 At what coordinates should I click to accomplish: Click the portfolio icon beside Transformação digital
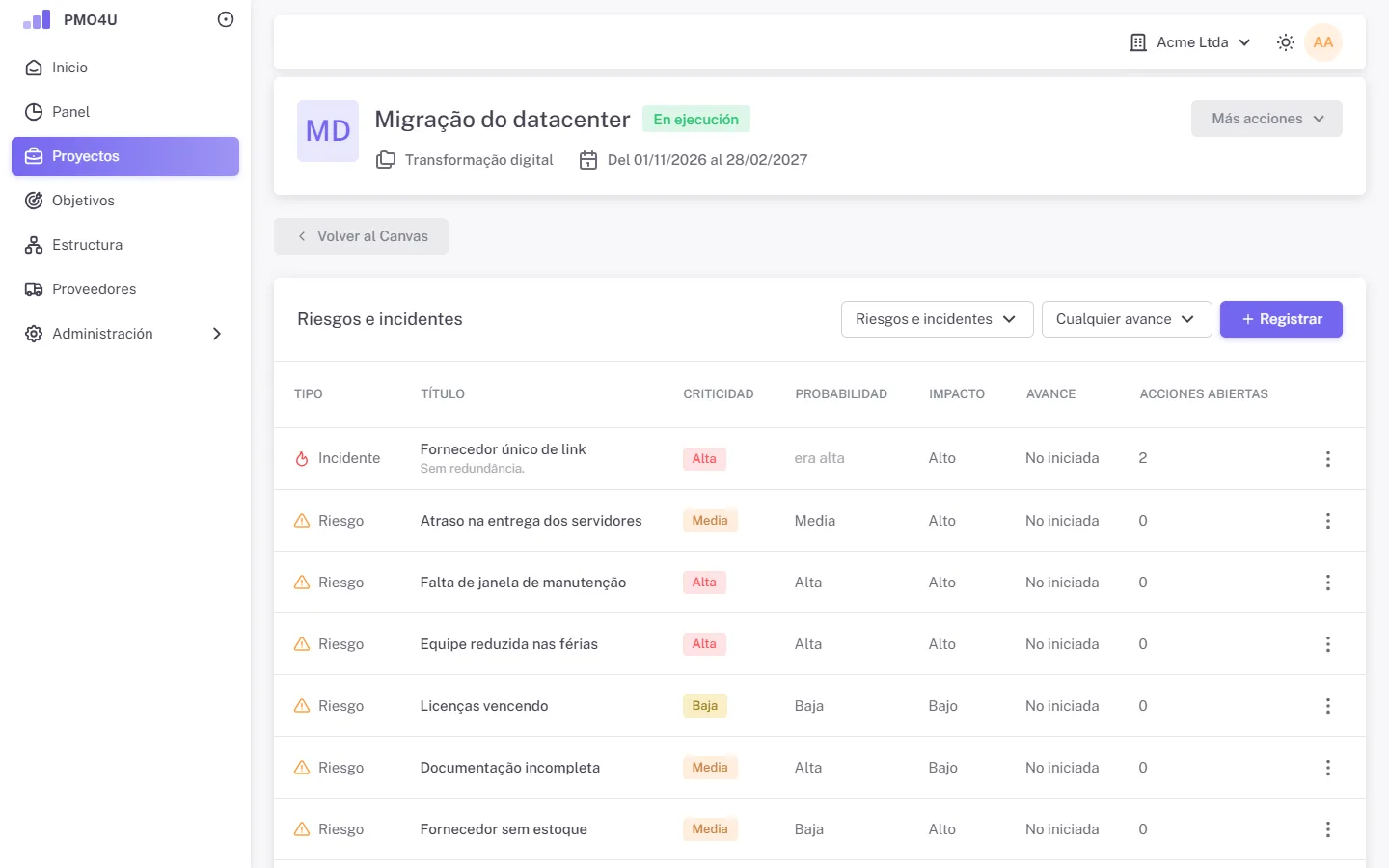pyautogui.click(x=386, y=160)
